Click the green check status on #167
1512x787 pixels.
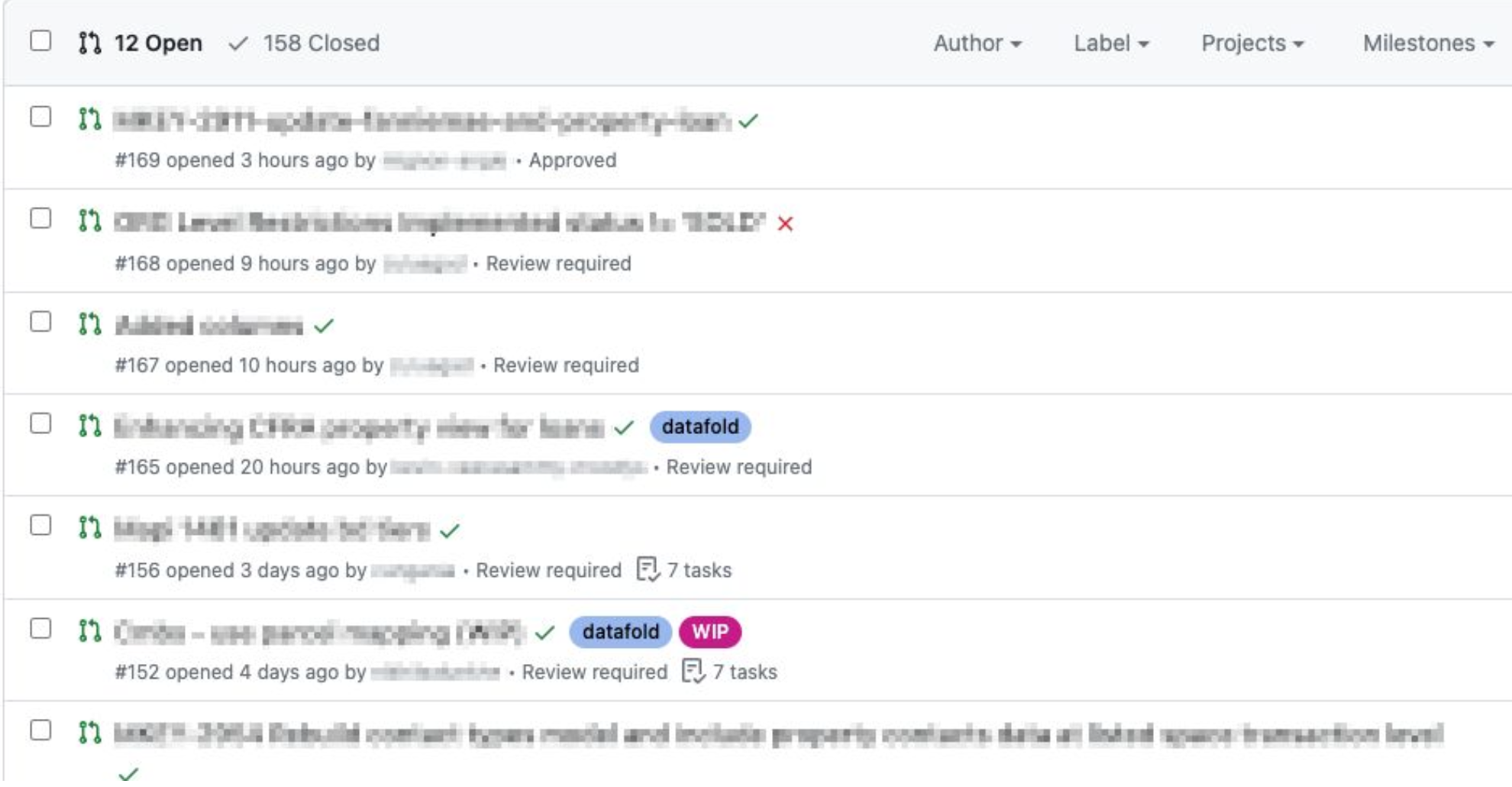(x=324, y=326)
